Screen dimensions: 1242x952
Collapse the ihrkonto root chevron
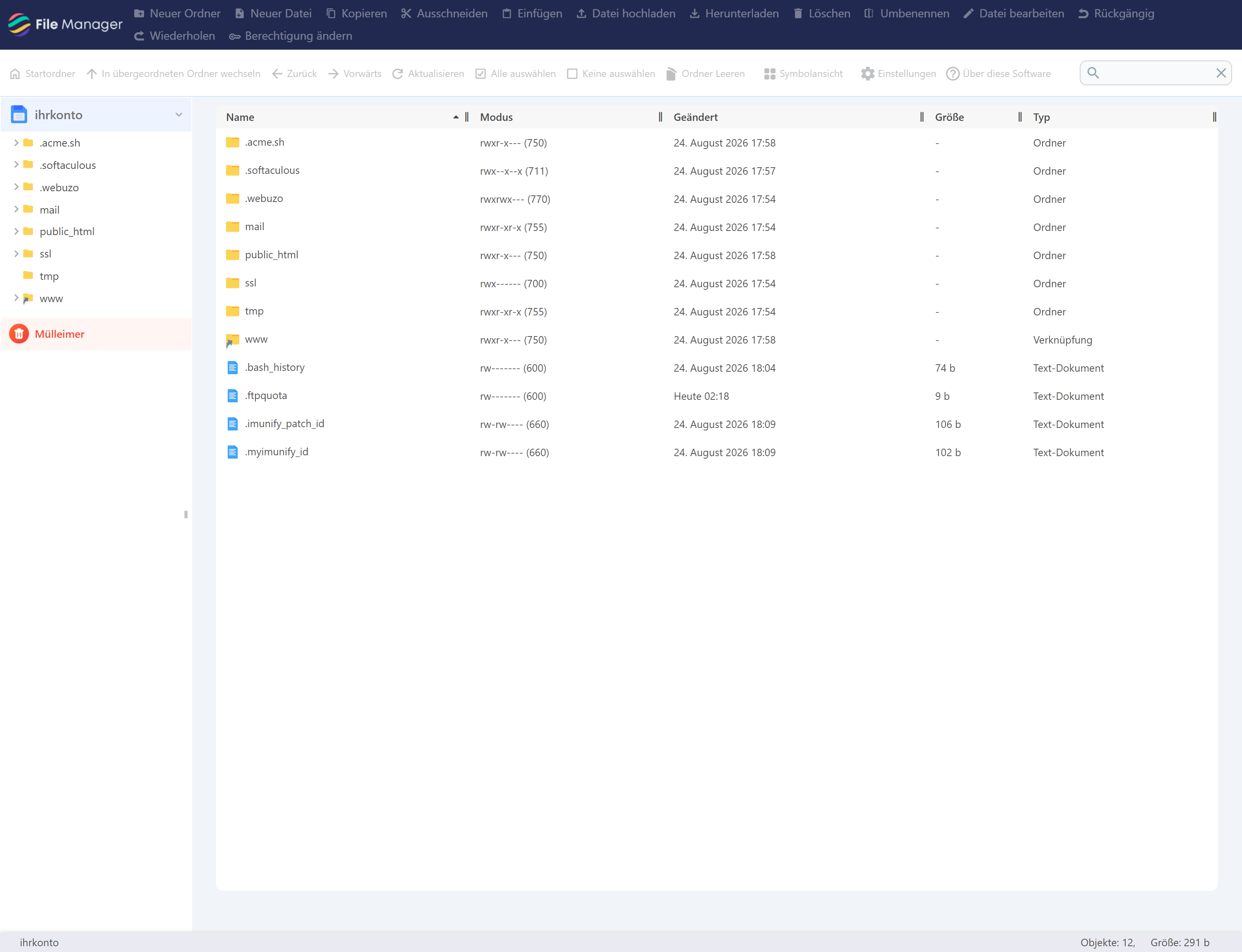[178, 115]
